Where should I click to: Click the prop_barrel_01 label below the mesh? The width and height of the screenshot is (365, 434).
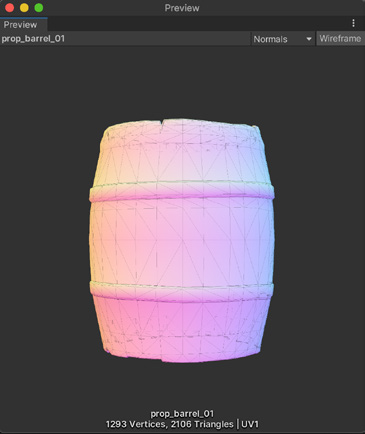(x=182, y=414)
